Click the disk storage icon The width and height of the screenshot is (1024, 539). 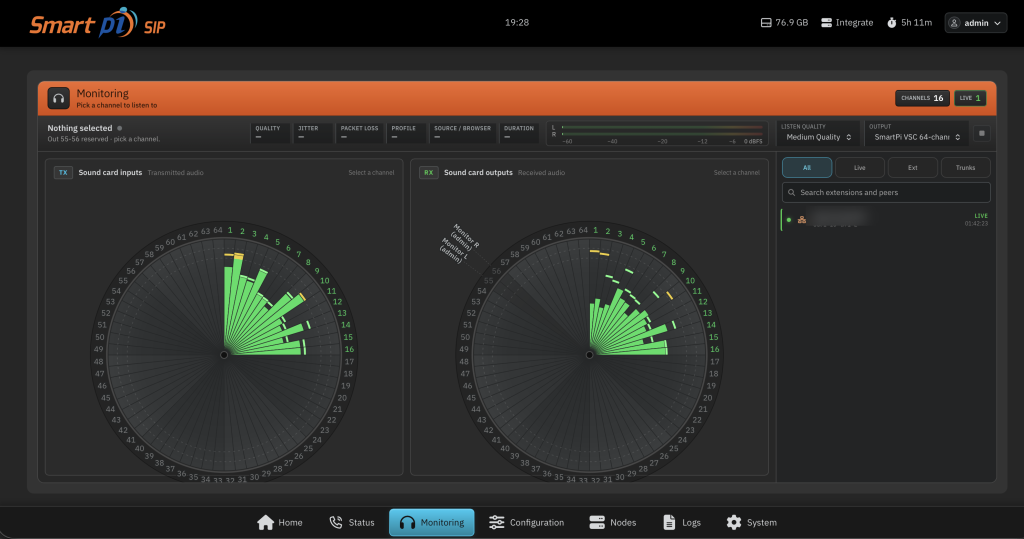[x=766, y=23]
